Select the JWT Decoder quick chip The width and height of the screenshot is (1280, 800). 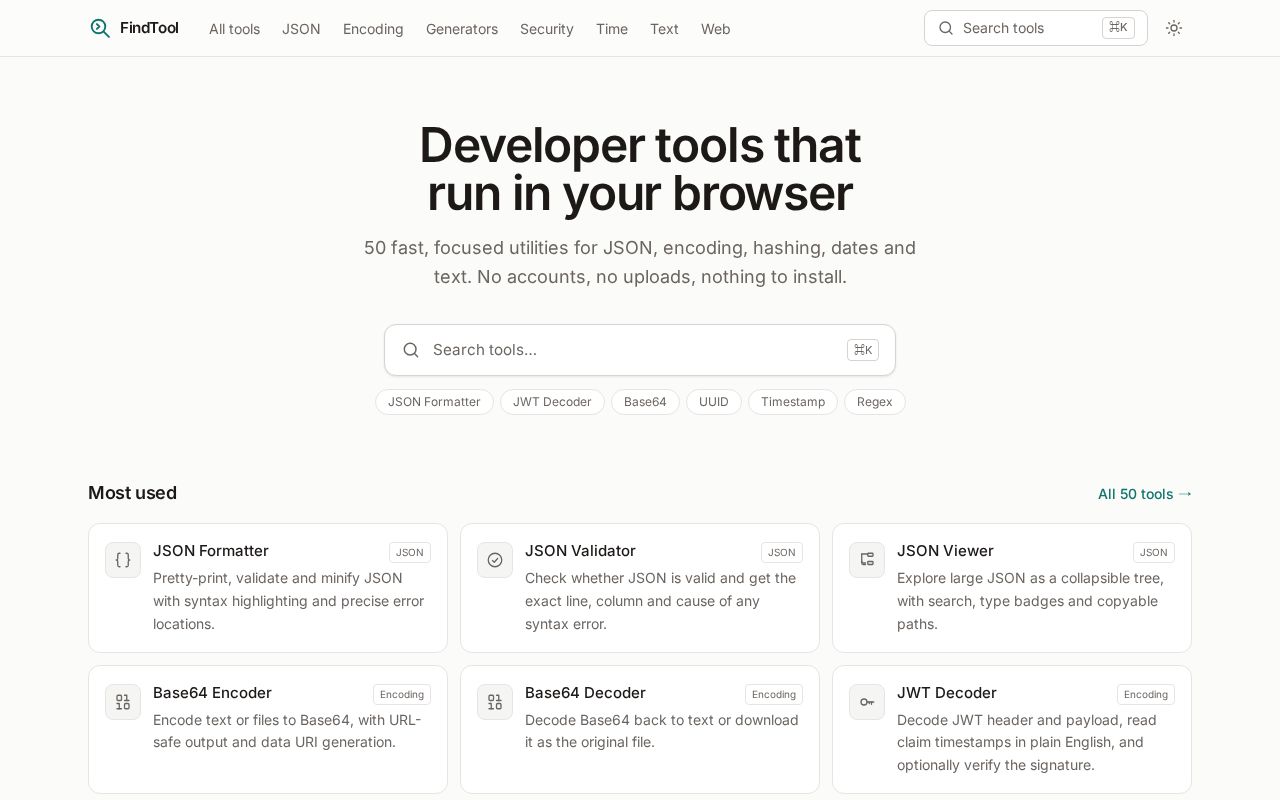click(x=552, y=402)
